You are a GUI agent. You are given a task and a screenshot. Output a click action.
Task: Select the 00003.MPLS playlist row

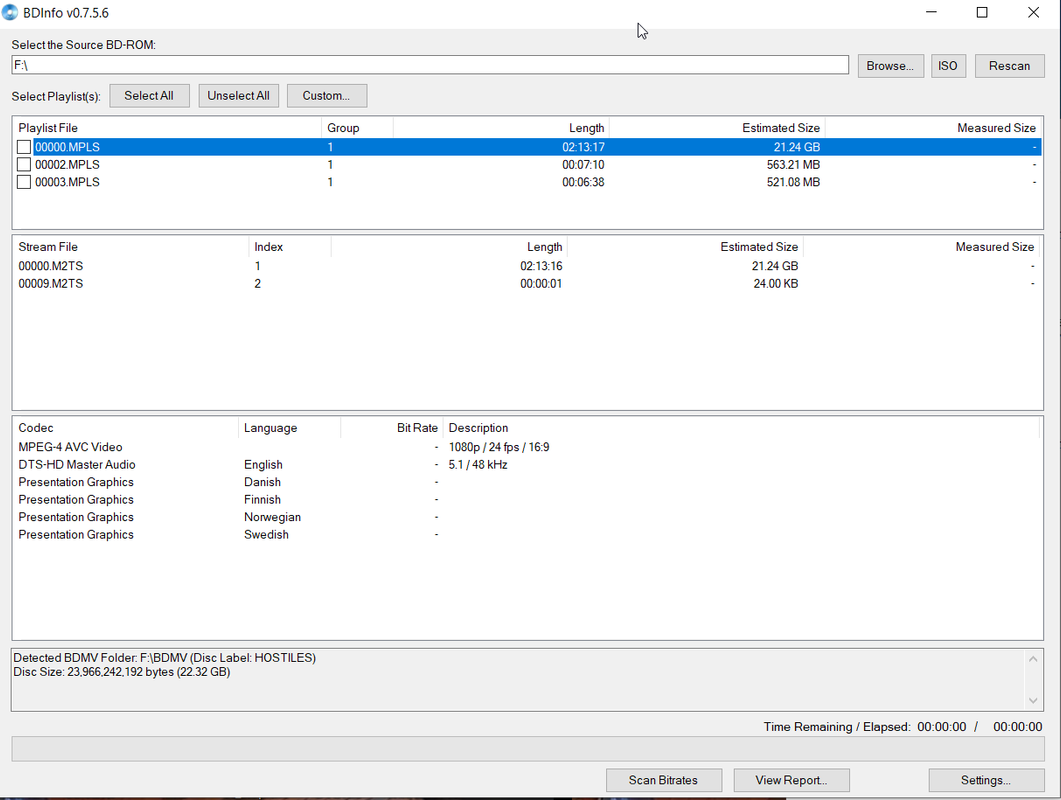(527, 182)
